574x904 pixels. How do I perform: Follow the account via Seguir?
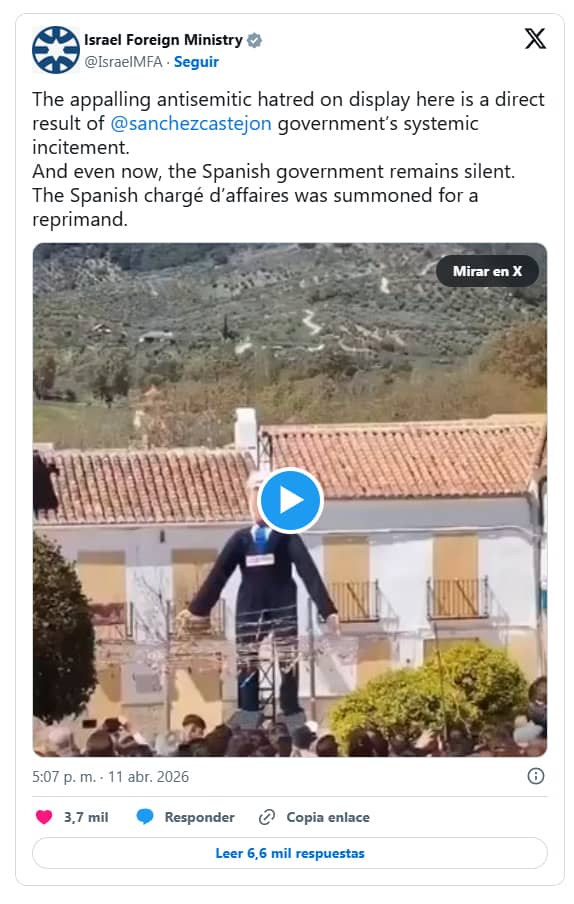tap(196, 62)
